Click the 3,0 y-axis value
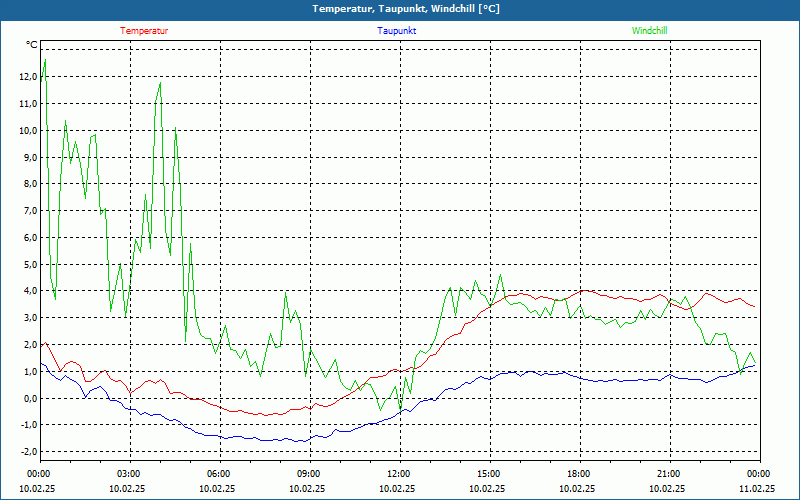The width and height of the screenshot is (800, 500). tap(30, 318)
